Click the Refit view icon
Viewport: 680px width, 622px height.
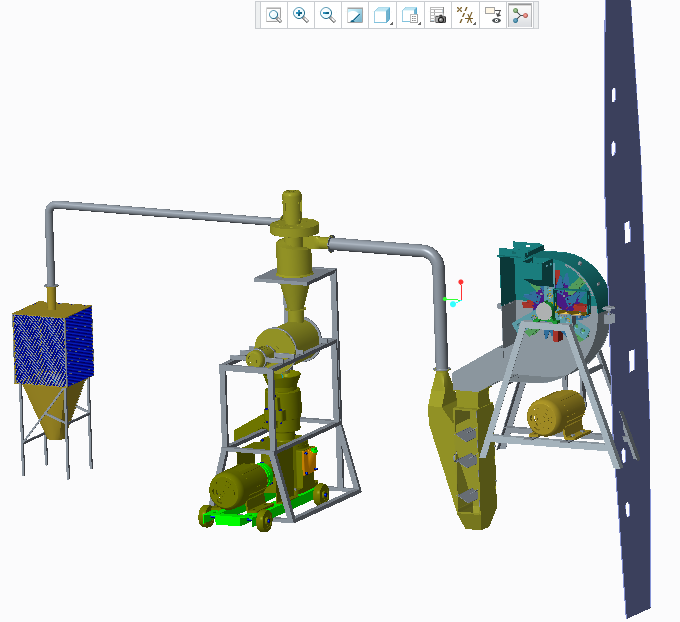tap(274, 15)
